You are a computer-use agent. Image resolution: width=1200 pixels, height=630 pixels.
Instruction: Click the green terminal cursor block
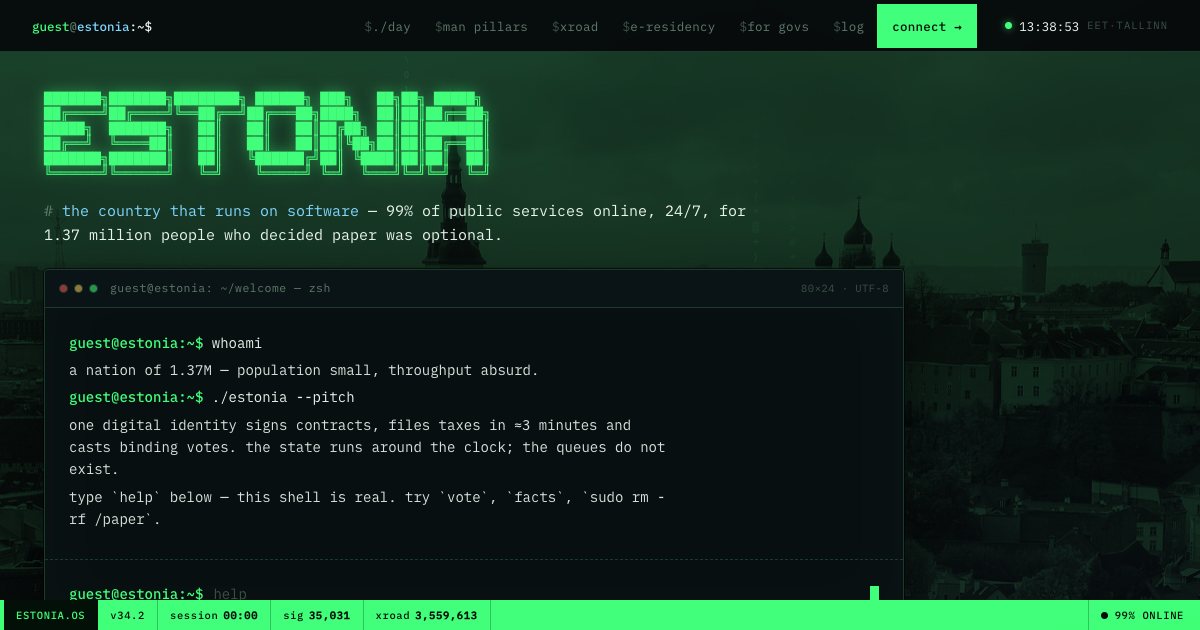(x=874, y=593)
